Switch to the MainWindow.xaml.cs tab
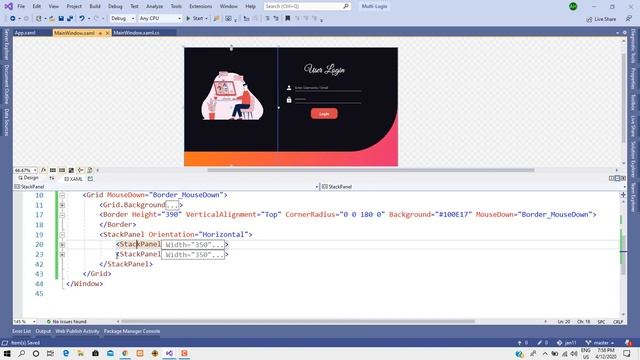This screenshot has width=640, height=360. click(x=136, y=33)
